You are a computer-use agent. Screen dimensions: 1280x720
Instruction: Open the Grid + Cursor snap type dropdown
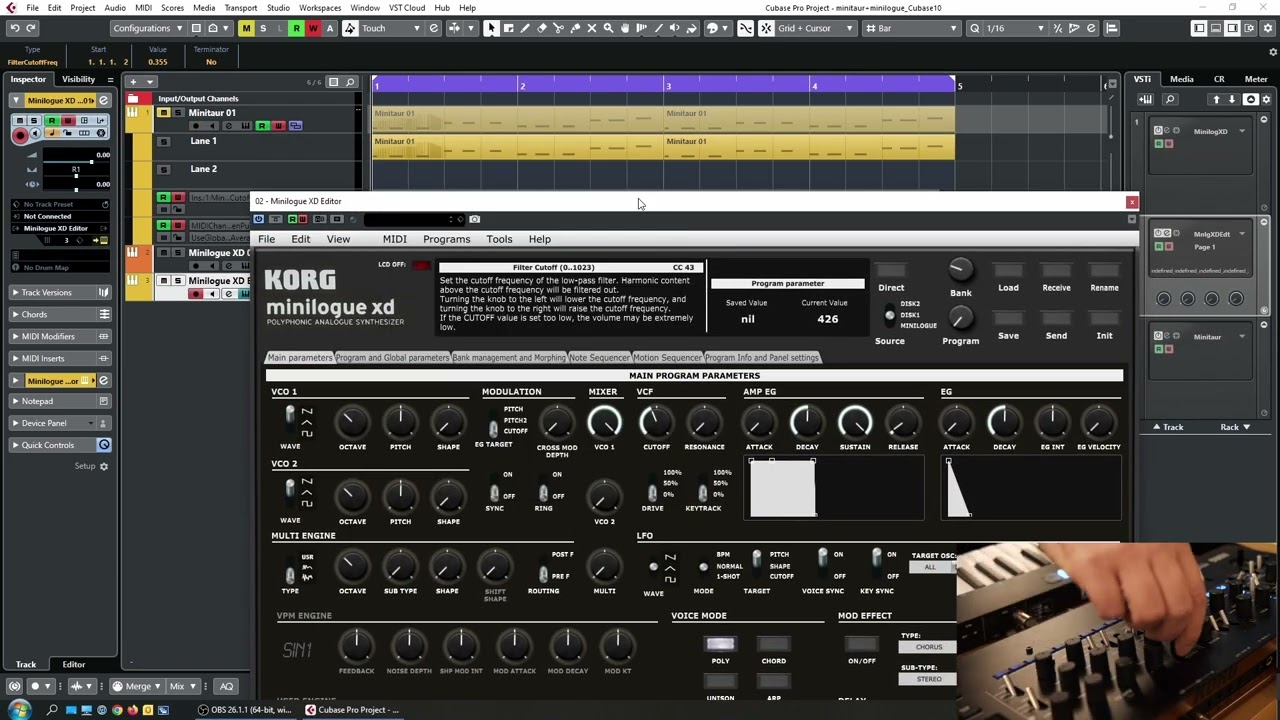[818, 28]
